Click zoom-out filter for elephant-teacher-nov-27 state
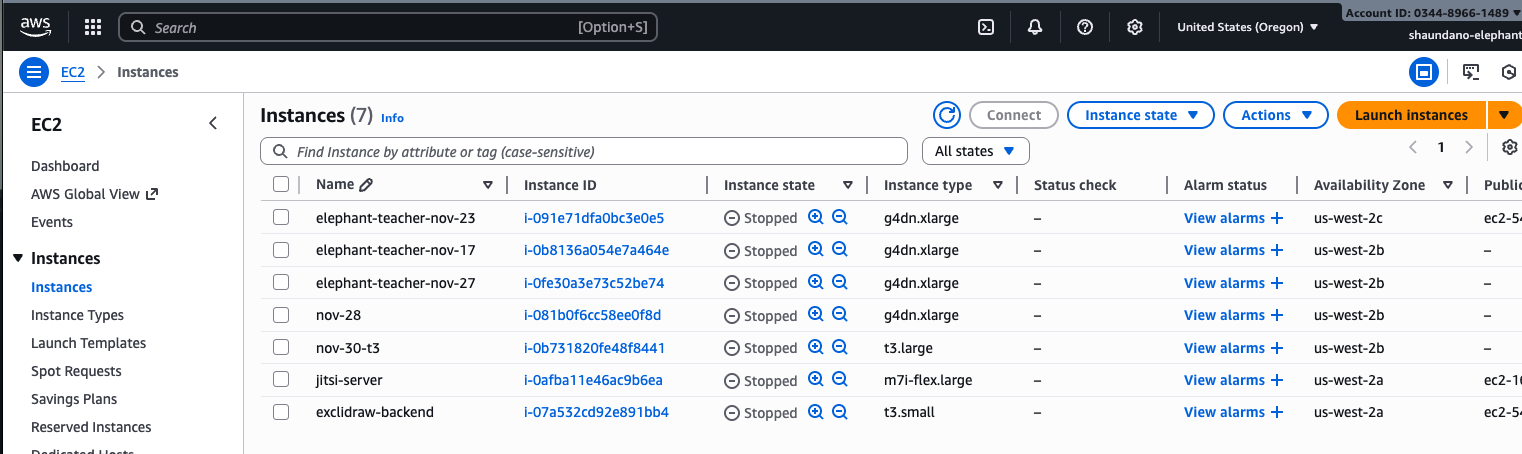1522x454 pixels. [x=840, y=283]
